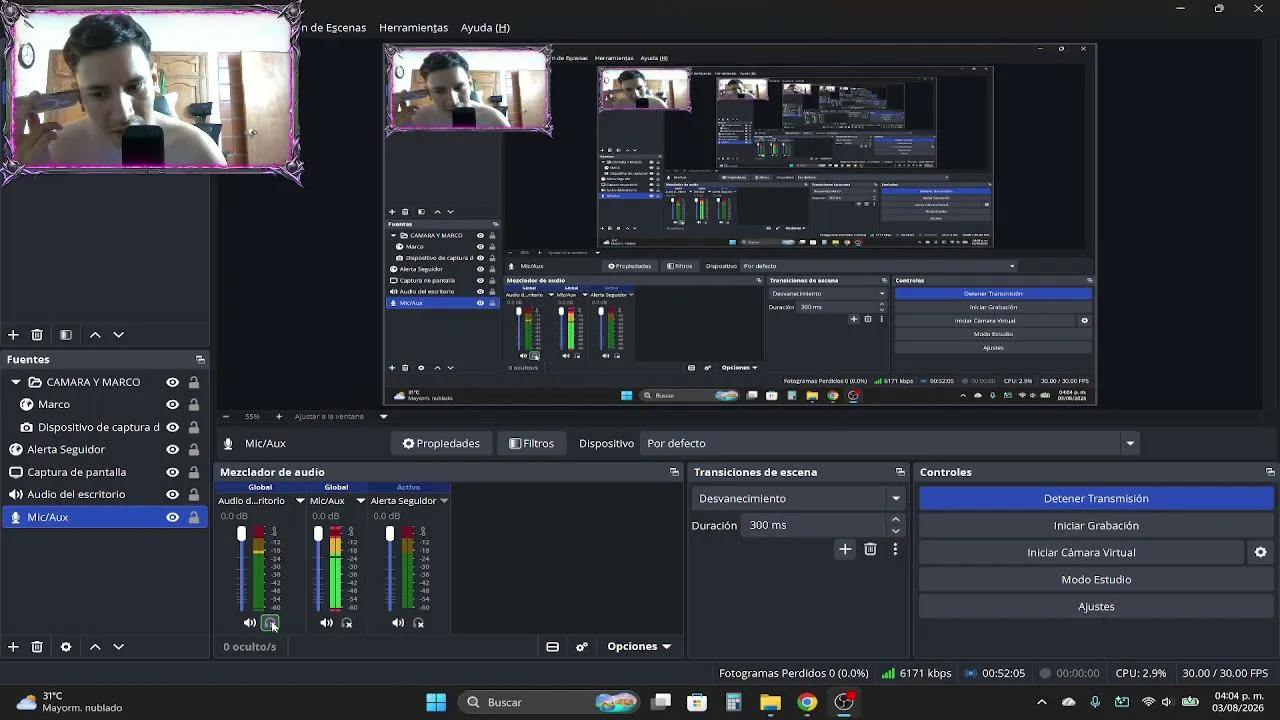Add a scene transition with the plus icon
This screenshot has width=1280, height=720.
tap(845, 549)
